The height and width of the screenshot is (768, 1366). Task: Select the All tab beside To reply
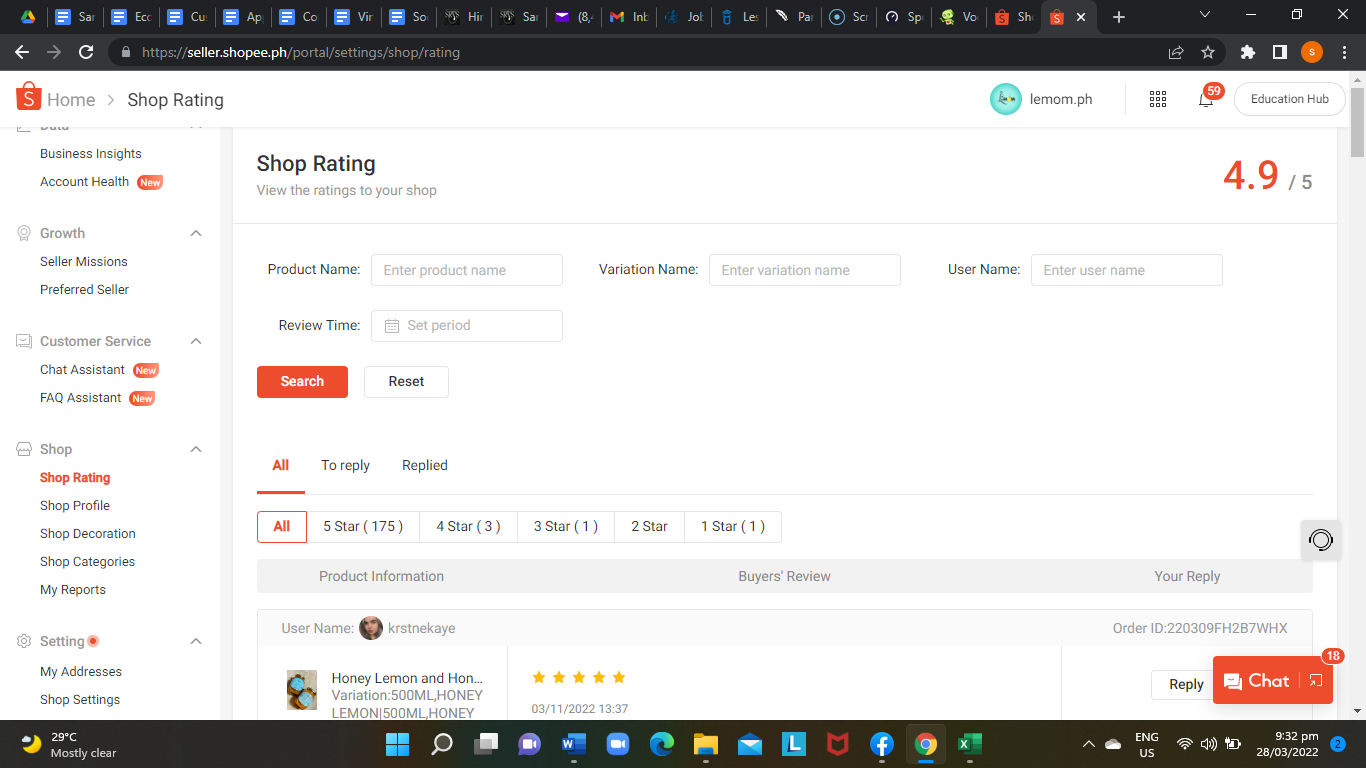pyautogui.click(x=281, y=465)
